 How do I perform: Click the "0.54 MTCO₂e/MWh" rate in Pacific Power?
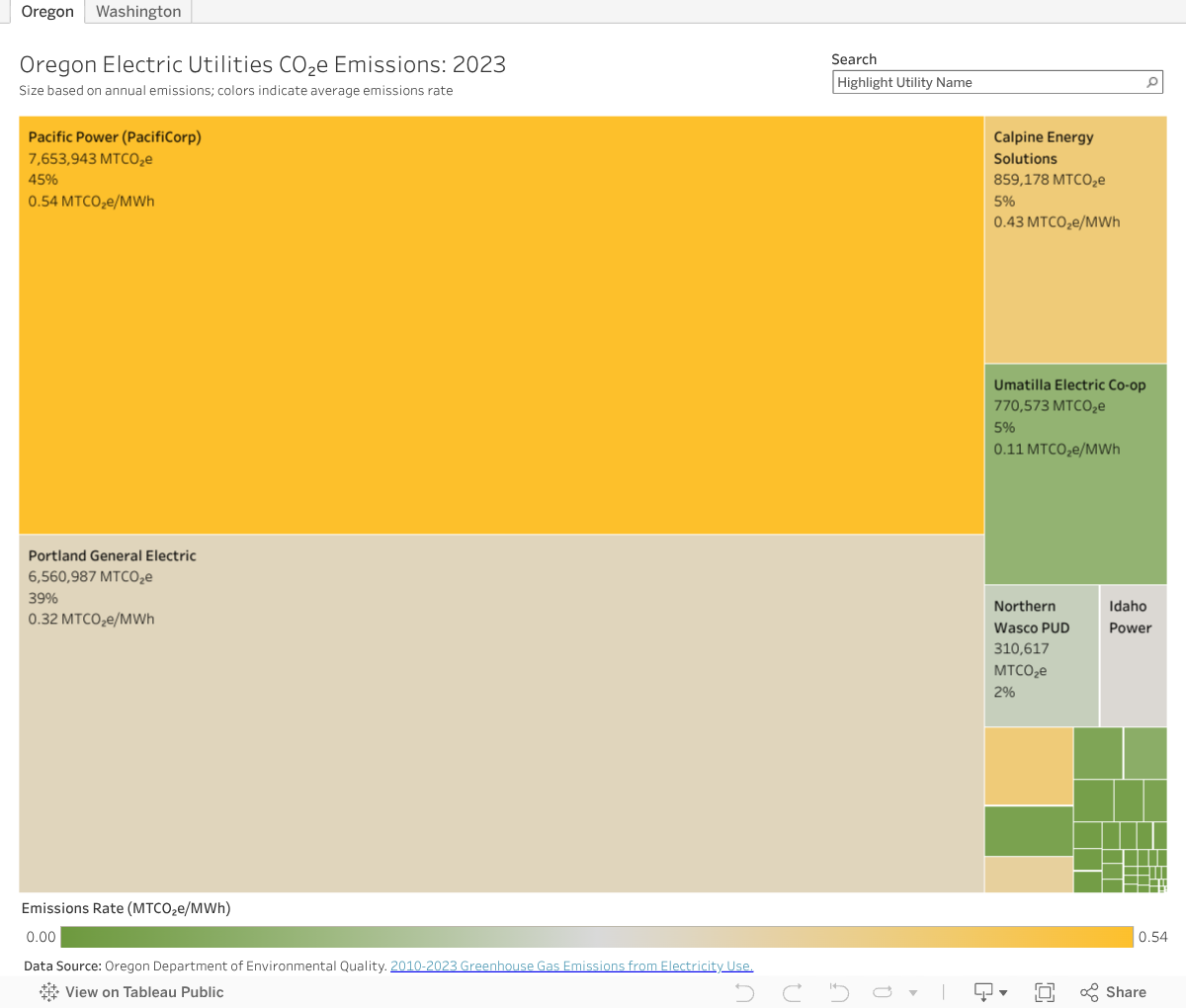(91, 202)
